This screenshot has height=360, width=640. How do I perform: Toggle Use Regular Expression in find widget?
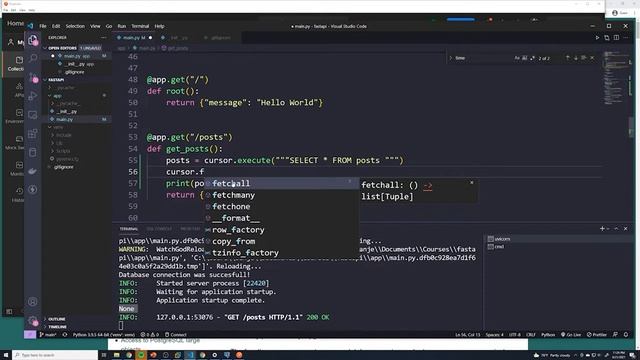532,58
